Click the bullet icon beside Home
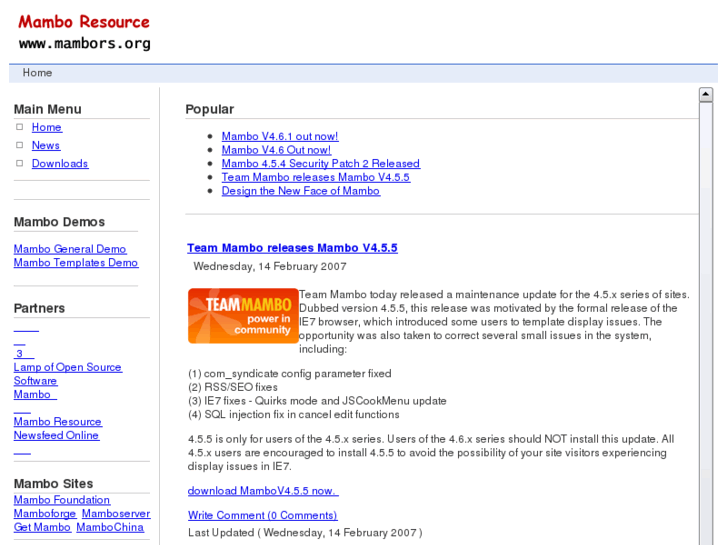This screenshot has height=545, width=727. 19,127
